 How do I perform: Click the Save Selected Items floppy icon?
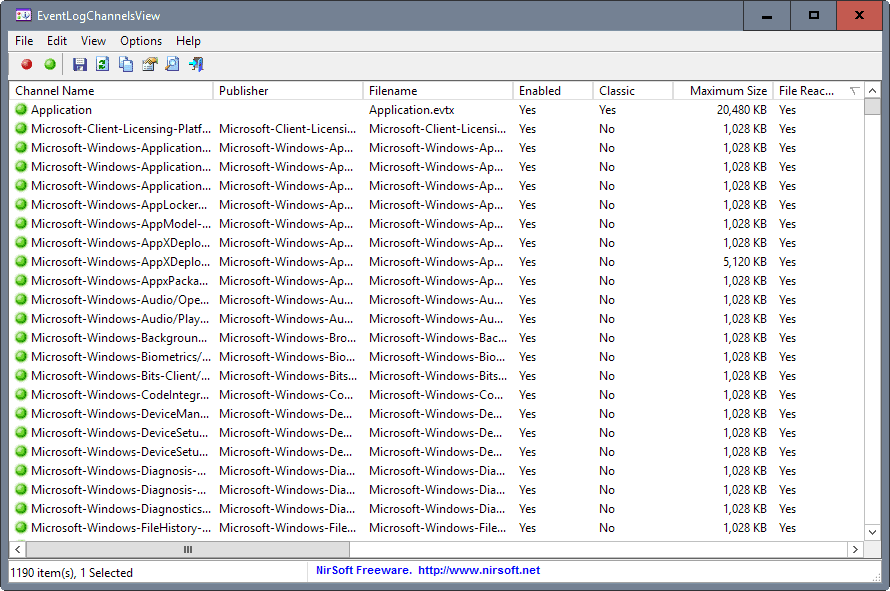click(x=79, y=64)
